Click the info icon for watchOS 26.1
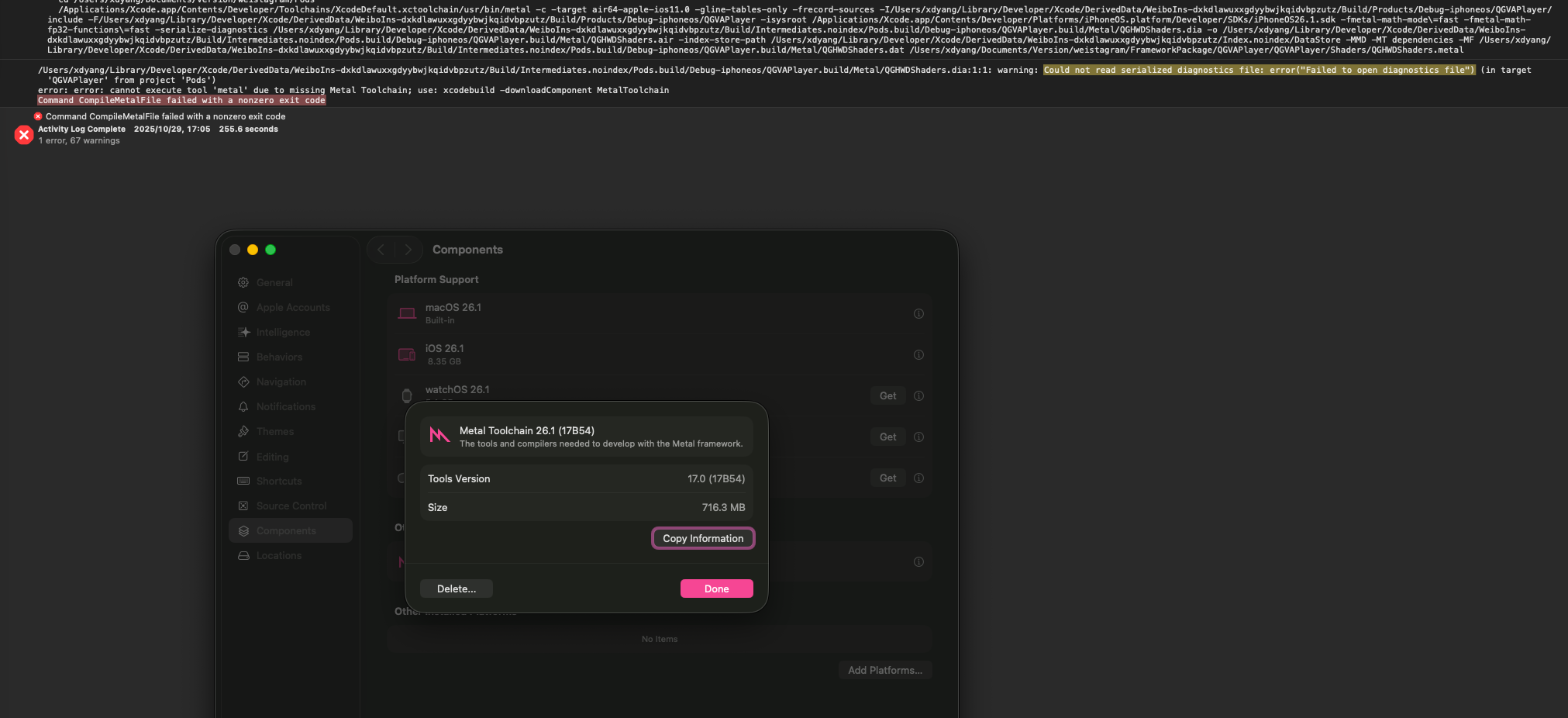Viewport: 1568px width, 718px height. (x=918, y=396)
